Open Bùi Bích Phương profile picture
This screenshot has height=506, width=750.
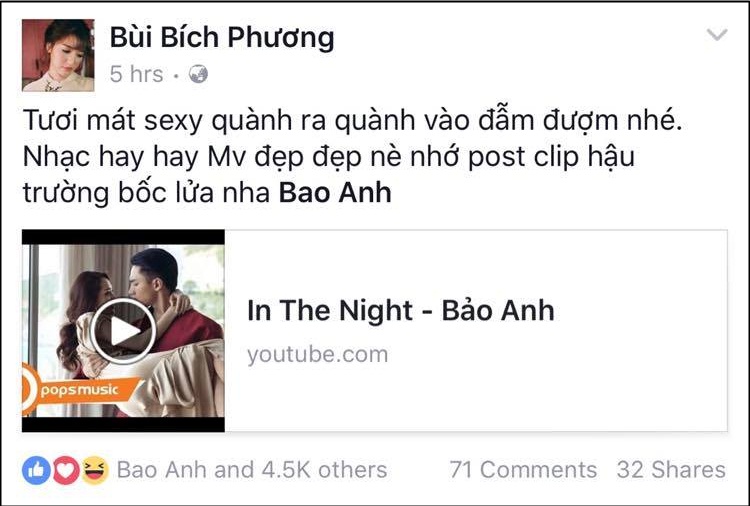(58, 55)
